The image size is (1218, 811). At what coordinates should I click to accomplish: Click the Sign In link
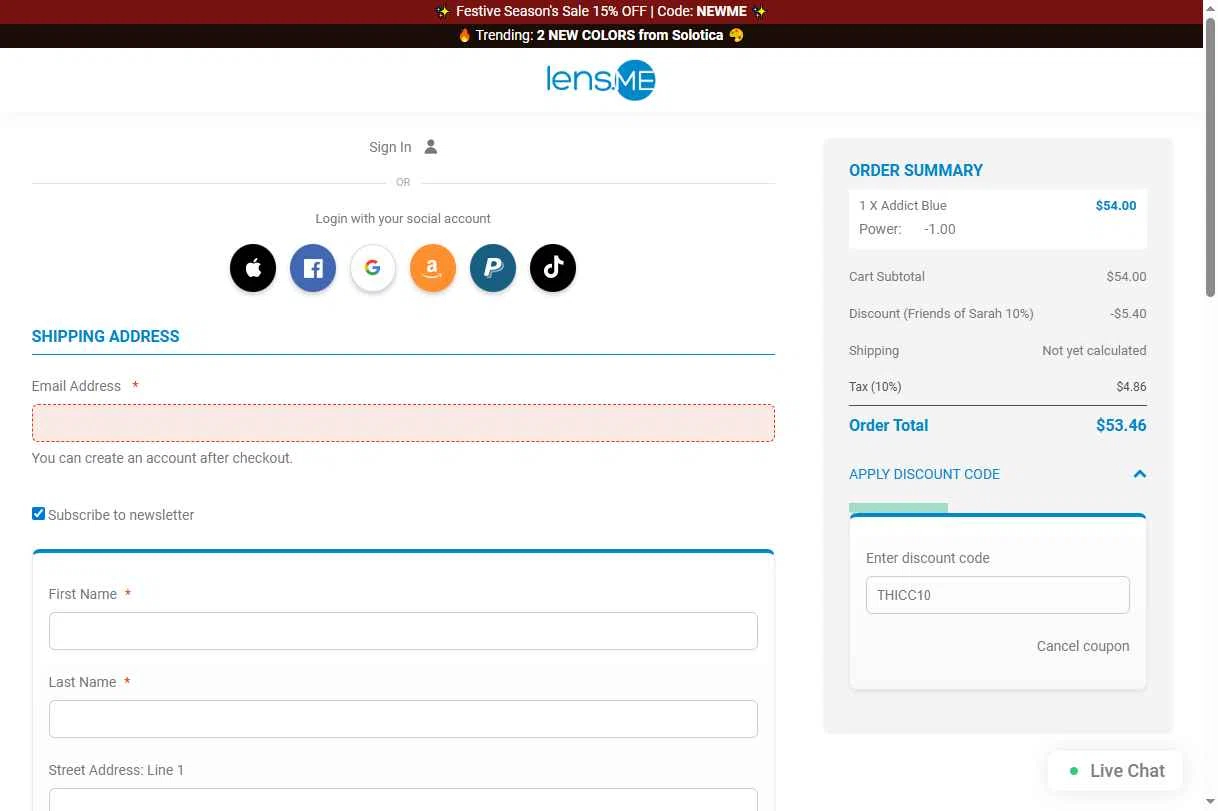pyautogui.click(x=390, y=147)
